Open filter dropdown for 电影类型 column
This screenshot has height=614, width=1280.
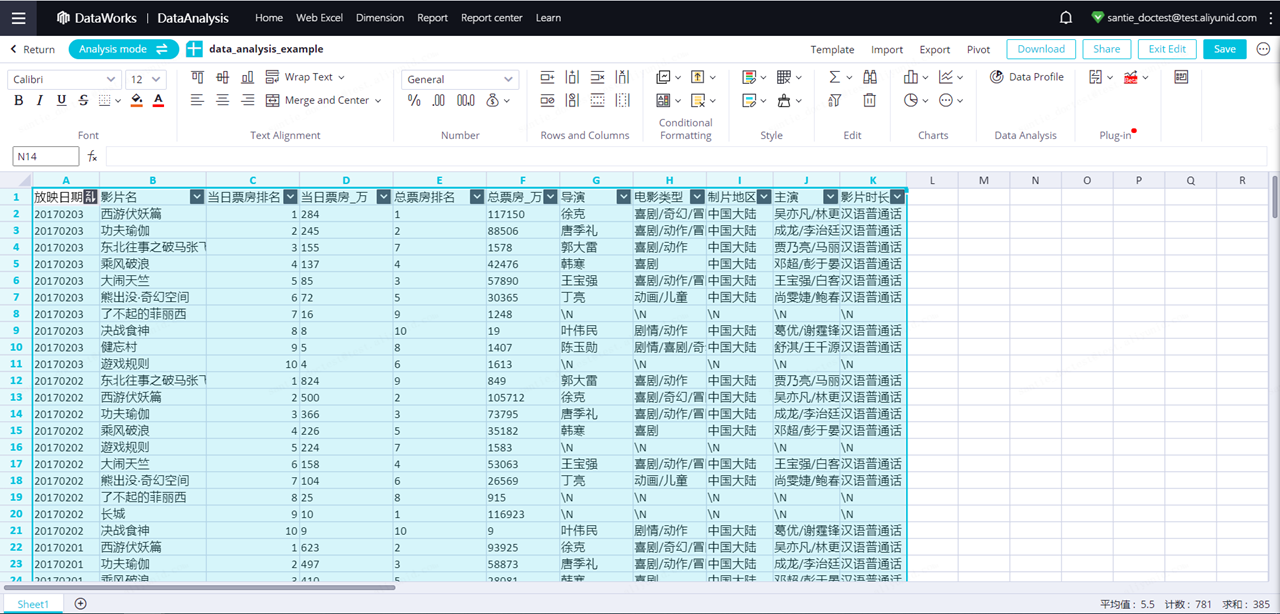coord(697,197)
